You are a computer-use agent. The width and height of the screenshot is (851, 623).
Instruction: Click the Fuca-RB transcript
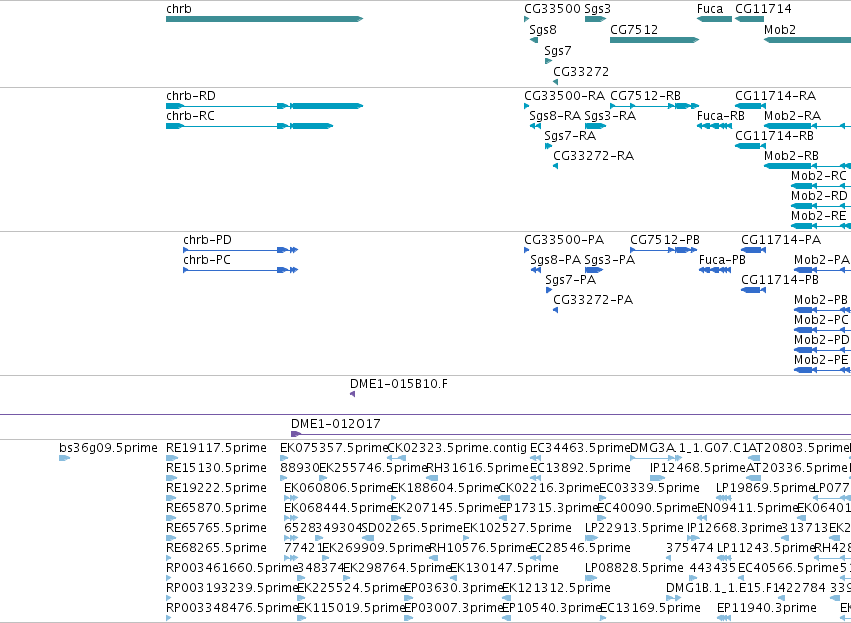point(714,126)
